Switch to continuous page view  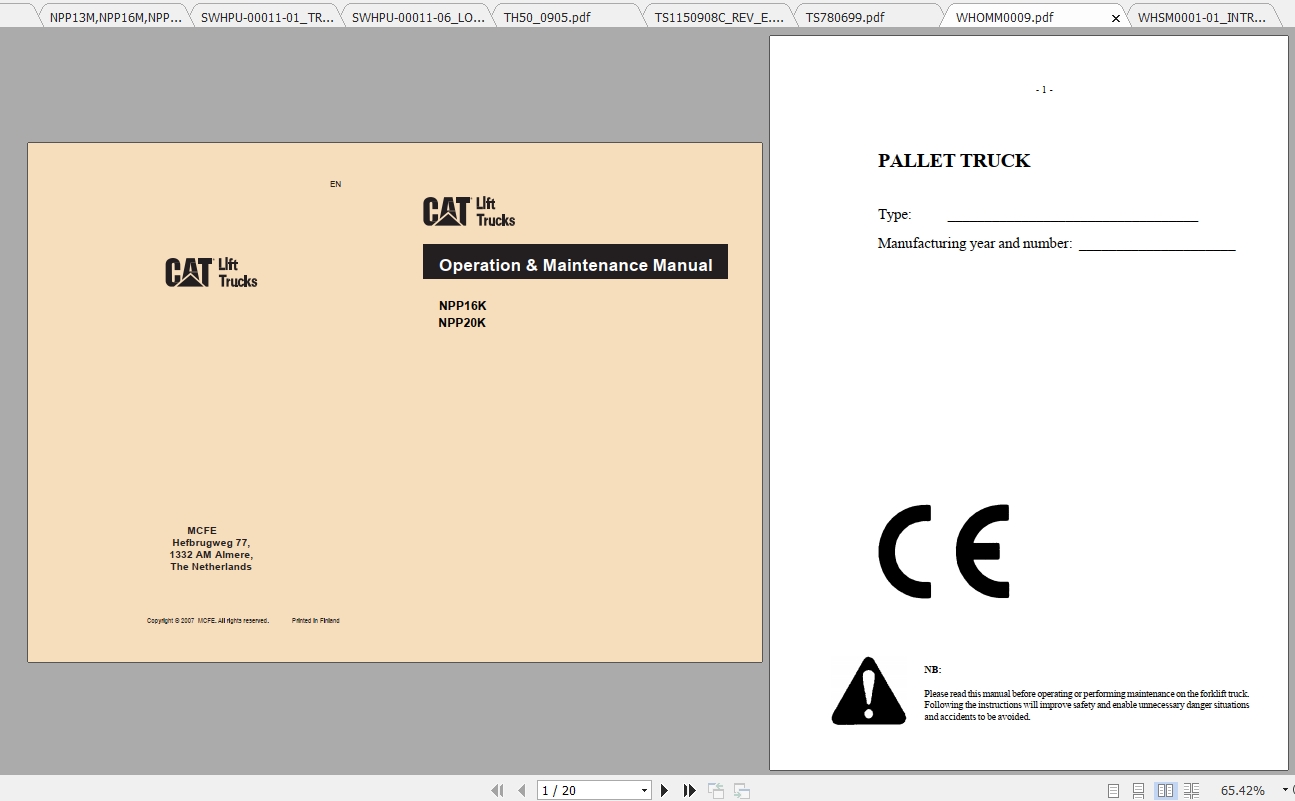click(1139, 790)
